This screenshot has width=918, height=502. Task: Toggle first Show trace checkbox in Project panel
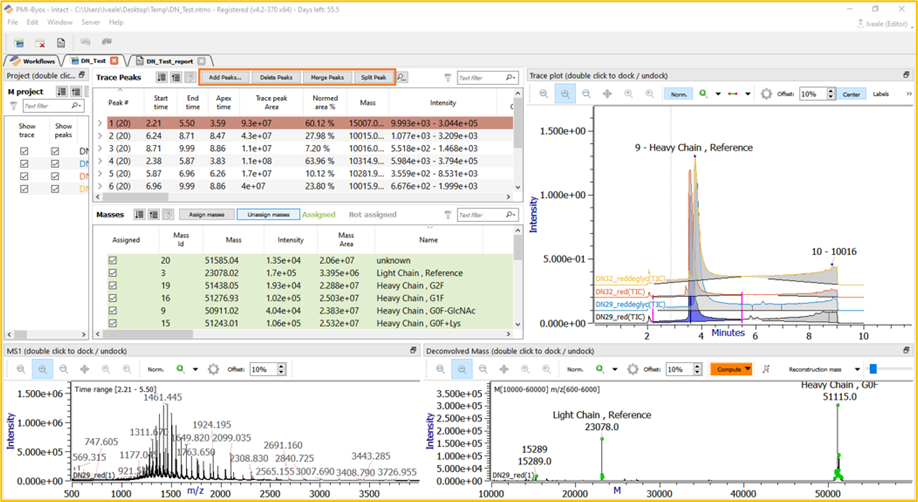click(x=25, y=151)
